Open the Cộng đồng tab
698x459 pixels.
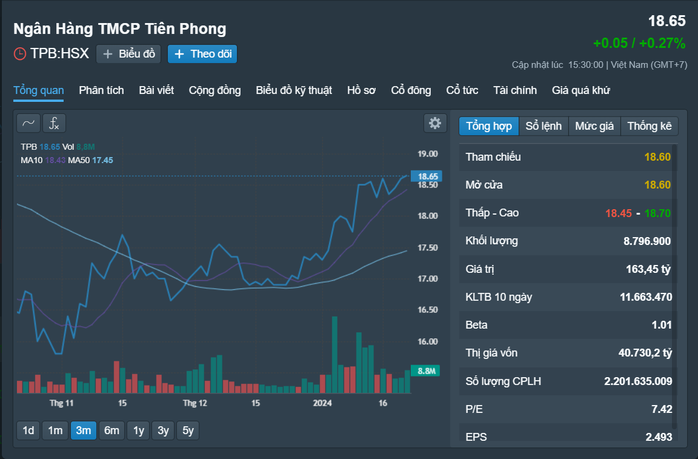[x=215, y=90]
